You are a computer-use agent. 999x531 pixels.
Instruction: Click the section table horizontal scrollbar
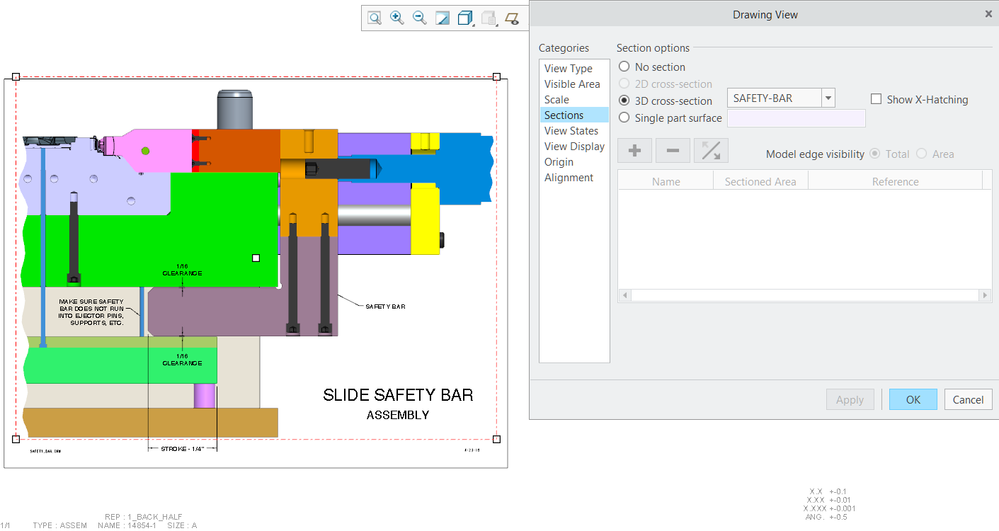798,295
